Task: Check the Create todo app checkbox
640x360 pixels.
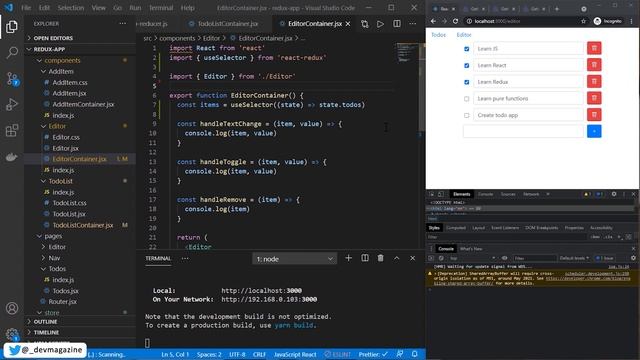Action: [467, 116]
